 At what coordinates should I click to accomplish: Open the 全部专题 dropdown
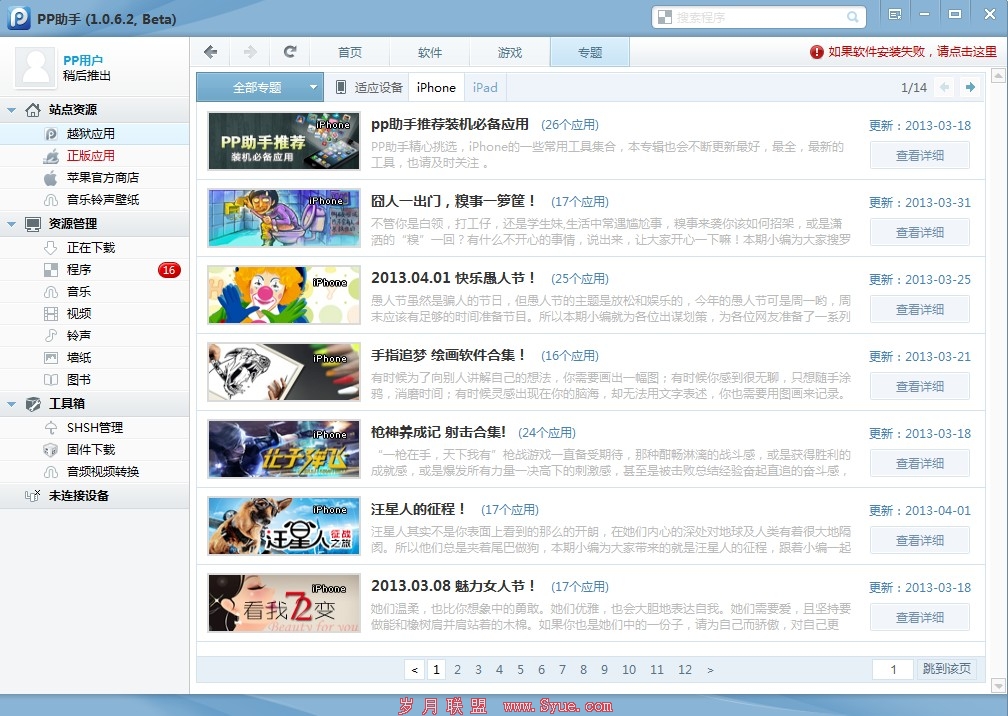click(258, 87)
